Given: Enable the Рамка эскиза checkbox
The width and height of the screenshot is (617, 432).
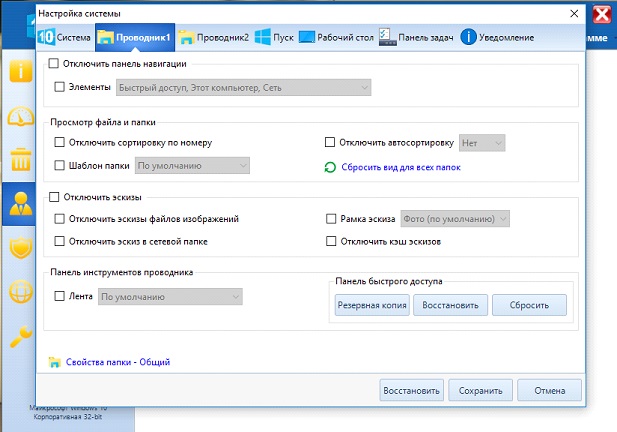Looking at the screenshot, I should [x=331, y=218].
